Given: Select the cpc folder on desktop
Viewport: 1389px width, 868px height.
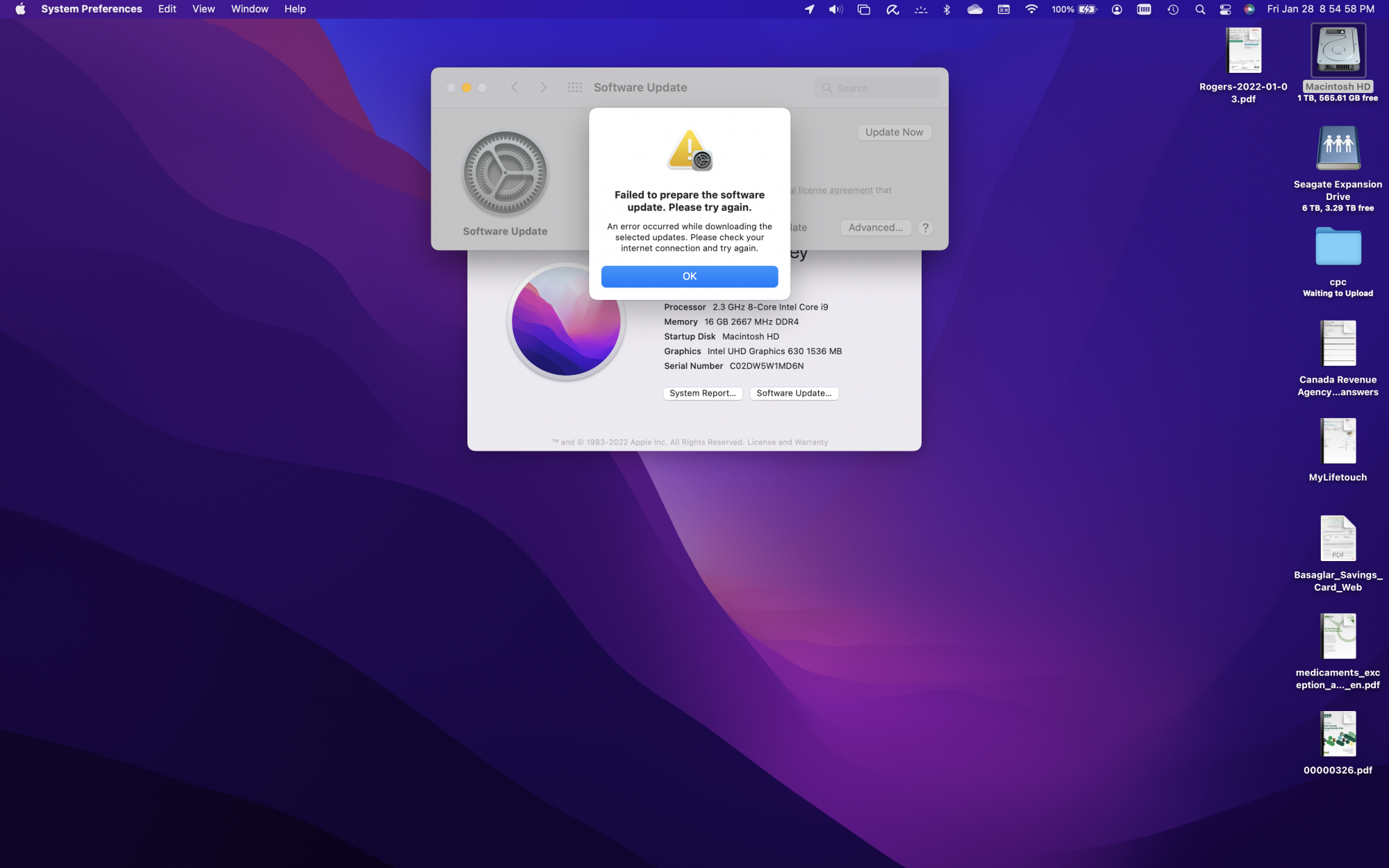Looking at the screenshot, I should 1338,247.
